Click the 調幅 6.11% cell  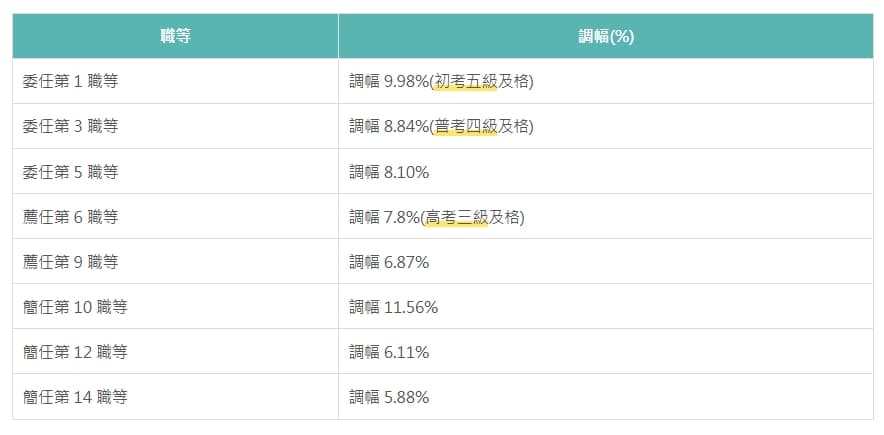click(605, 352)
